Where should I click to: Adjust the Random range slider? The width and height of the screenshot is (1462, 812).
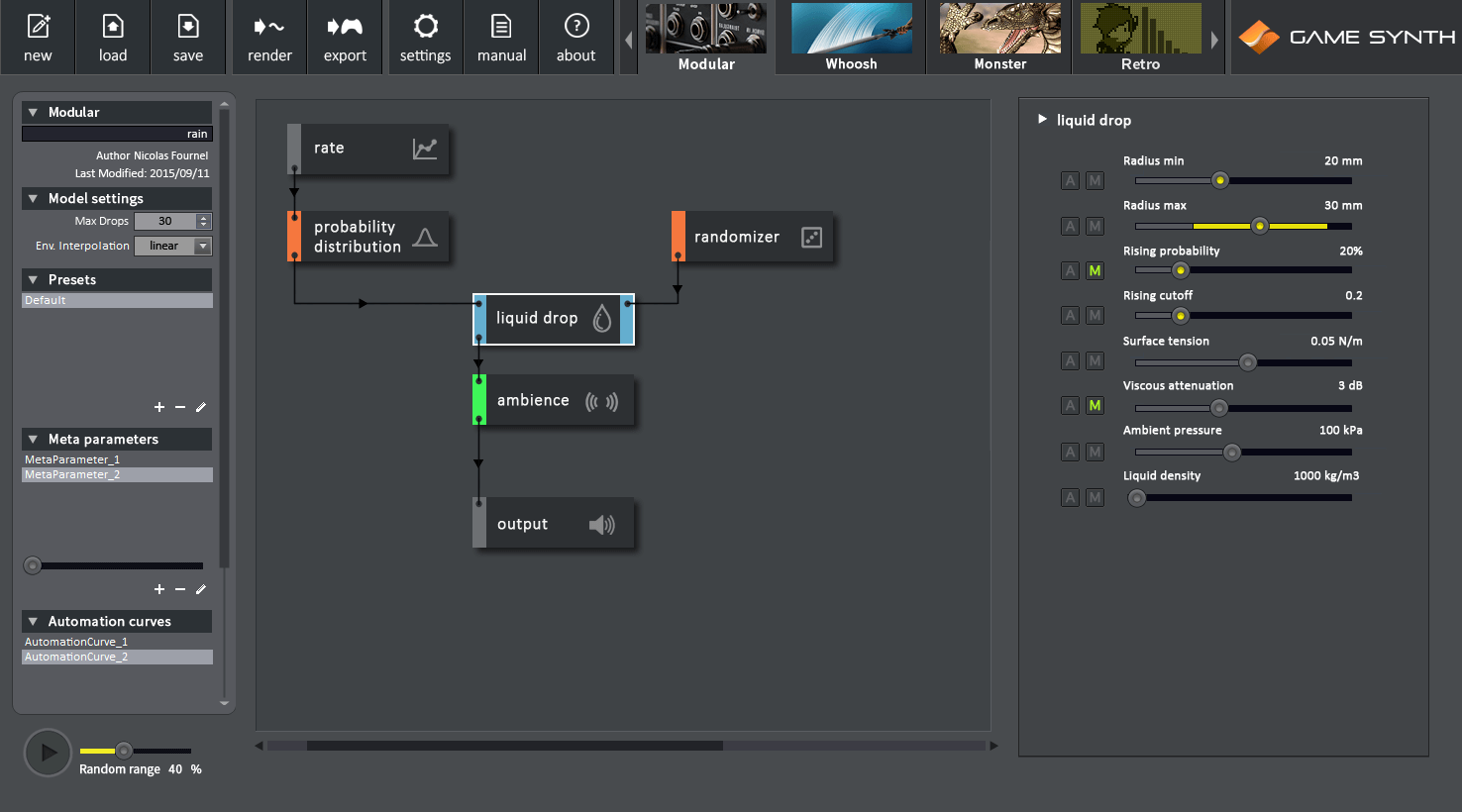pyautogui.click(x=123, y=752)
